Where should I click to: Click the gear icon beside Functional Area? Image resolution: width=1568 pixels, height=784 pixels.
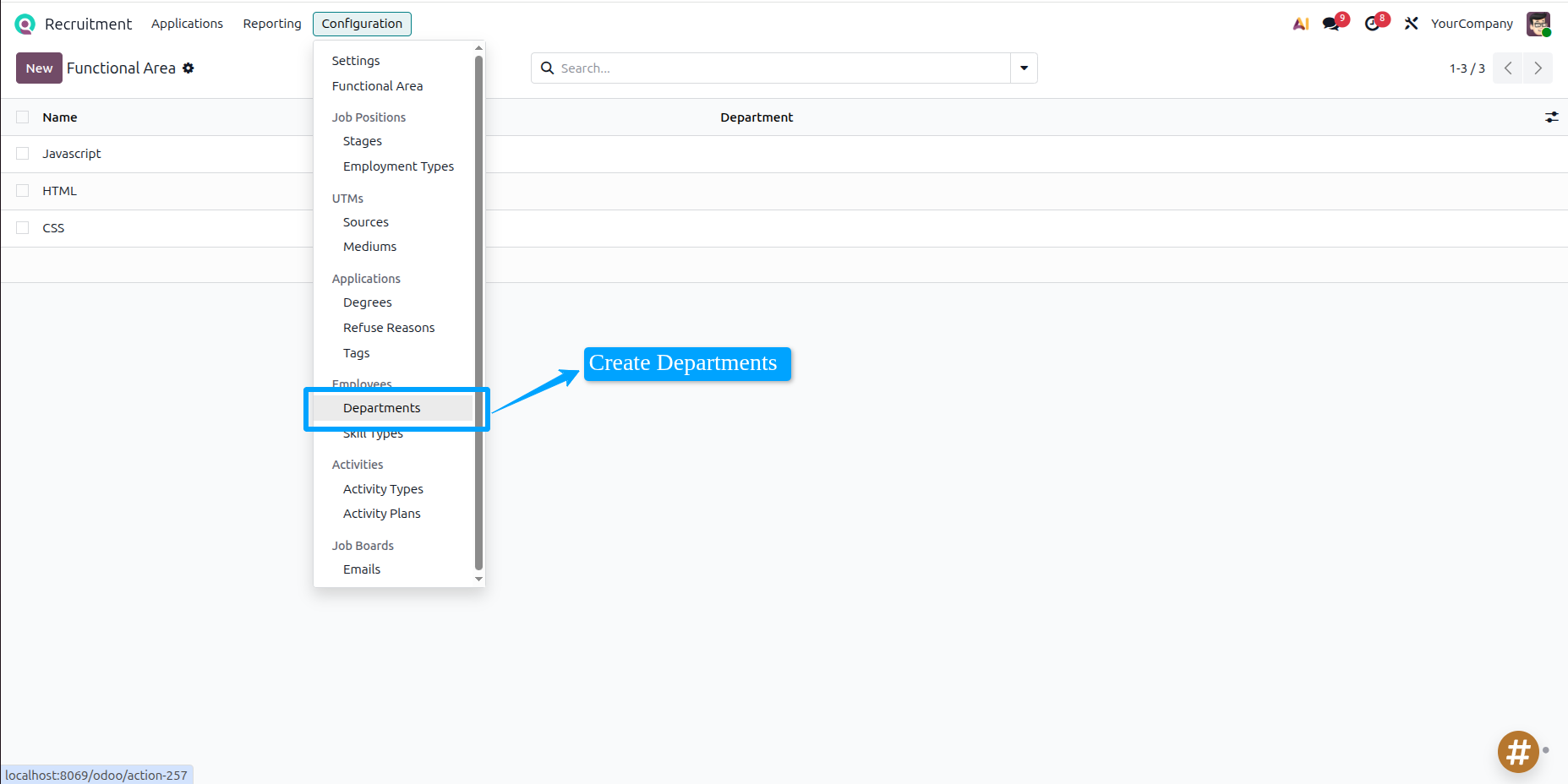click(188, 68)
